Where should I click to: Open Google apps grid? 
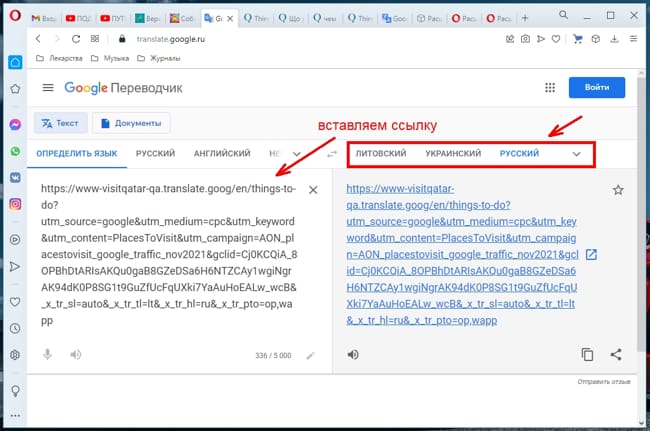550,87
